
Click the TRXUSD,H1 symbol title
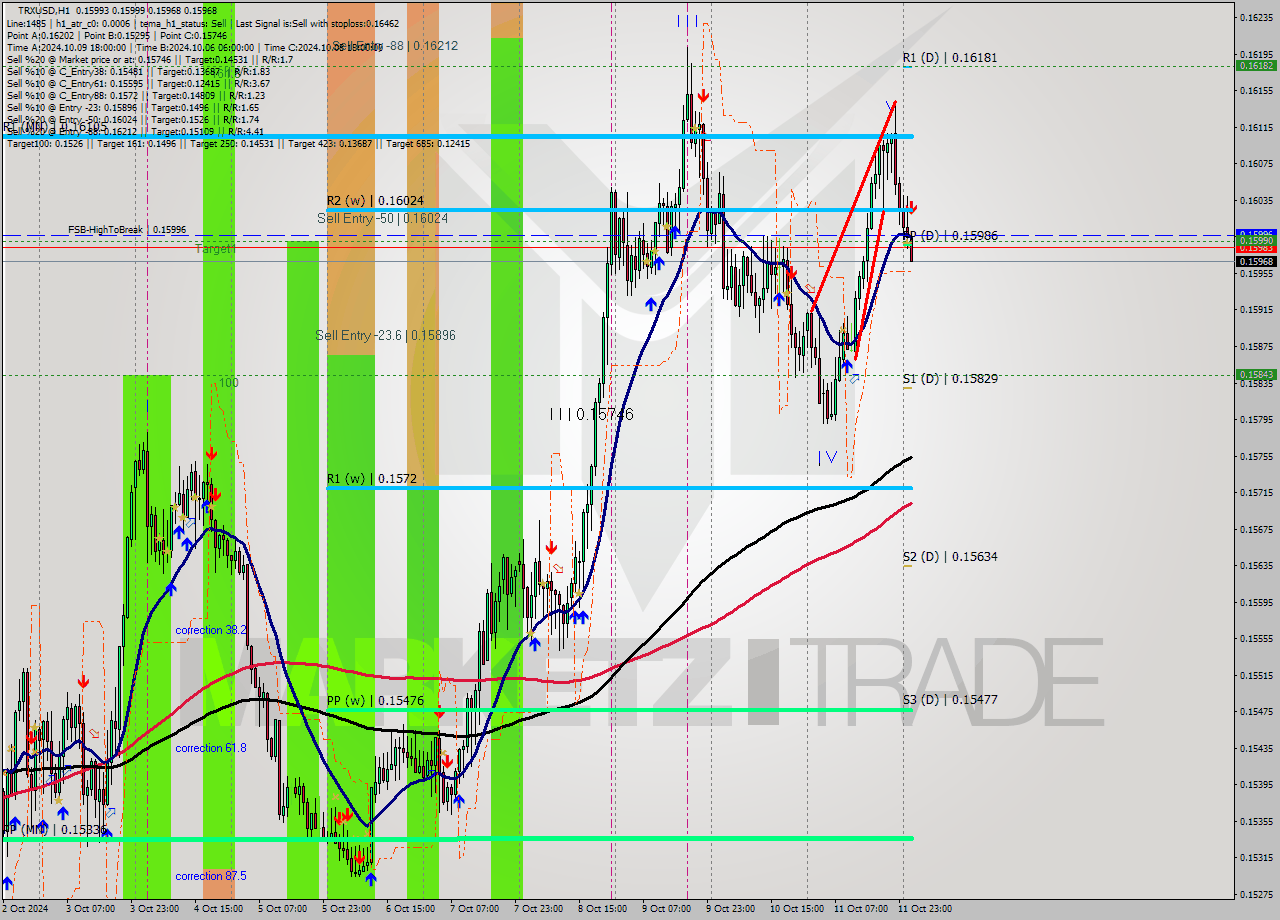[x=44, y=10]
